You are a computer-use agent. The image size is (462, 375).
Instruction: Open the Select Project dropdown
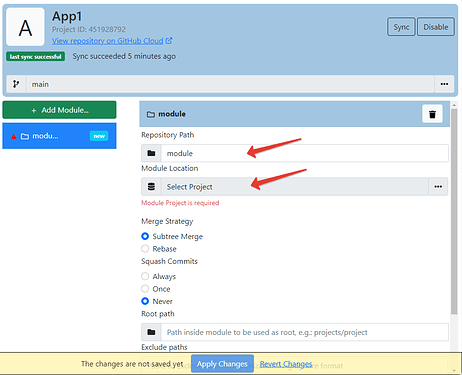[295, 186]
